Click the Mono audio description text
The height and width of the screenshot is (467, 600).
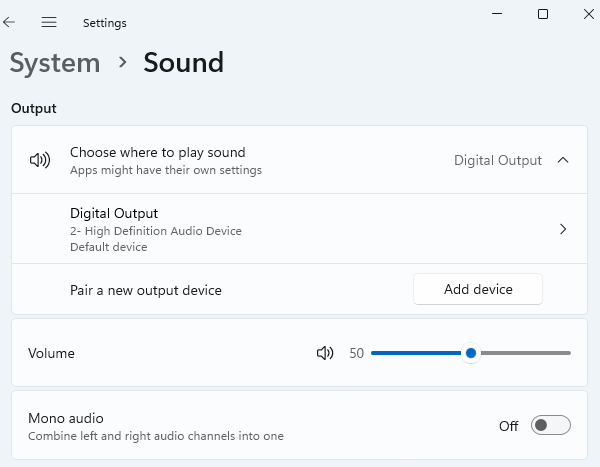(155, 436)
